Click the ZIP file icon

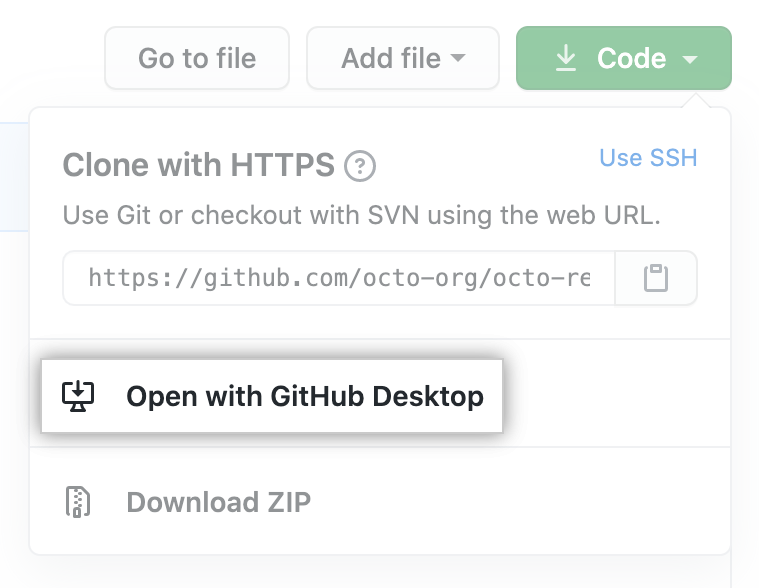[78, 502]
